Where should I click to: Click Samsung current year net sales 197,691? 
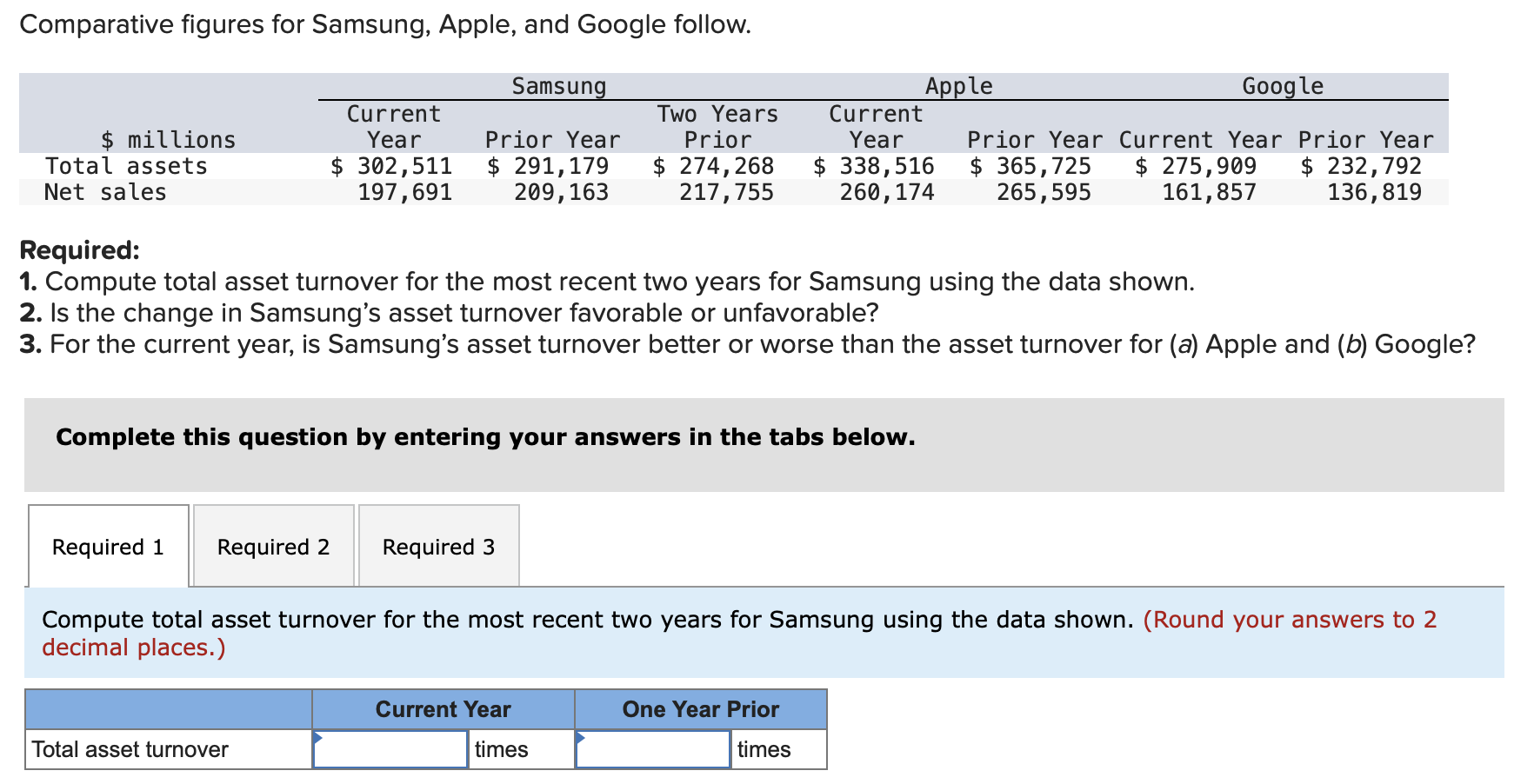tap(405, 192)
